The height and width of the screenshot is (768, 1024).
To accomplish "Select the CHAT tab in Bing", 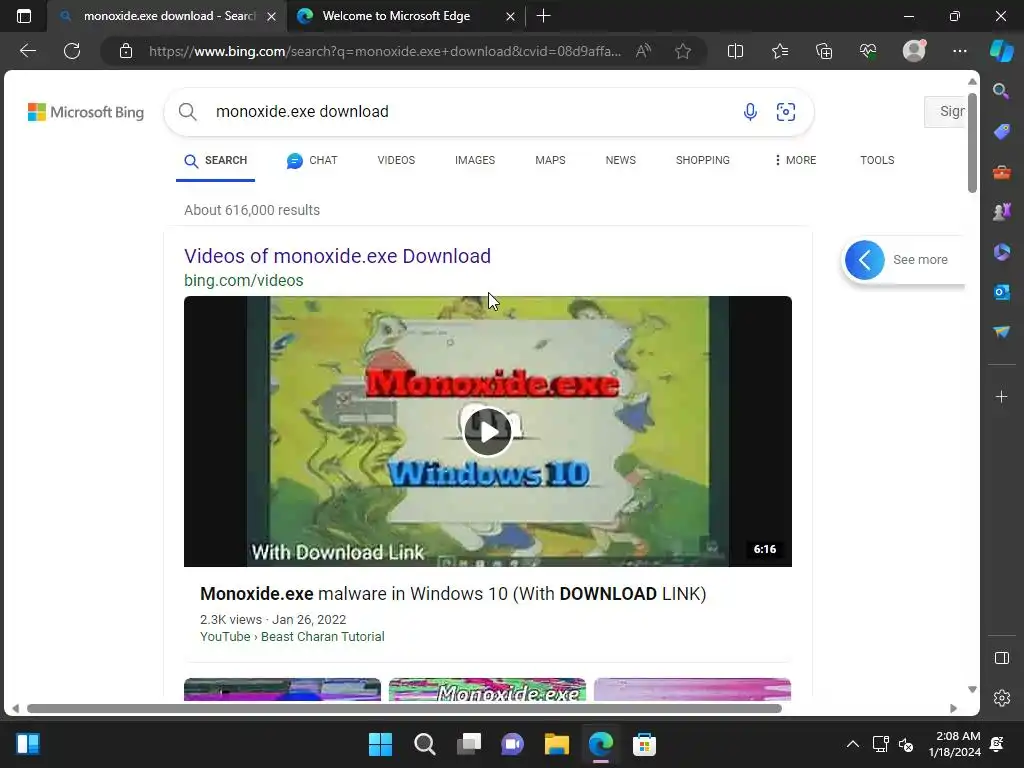I will tap(312, 160).
